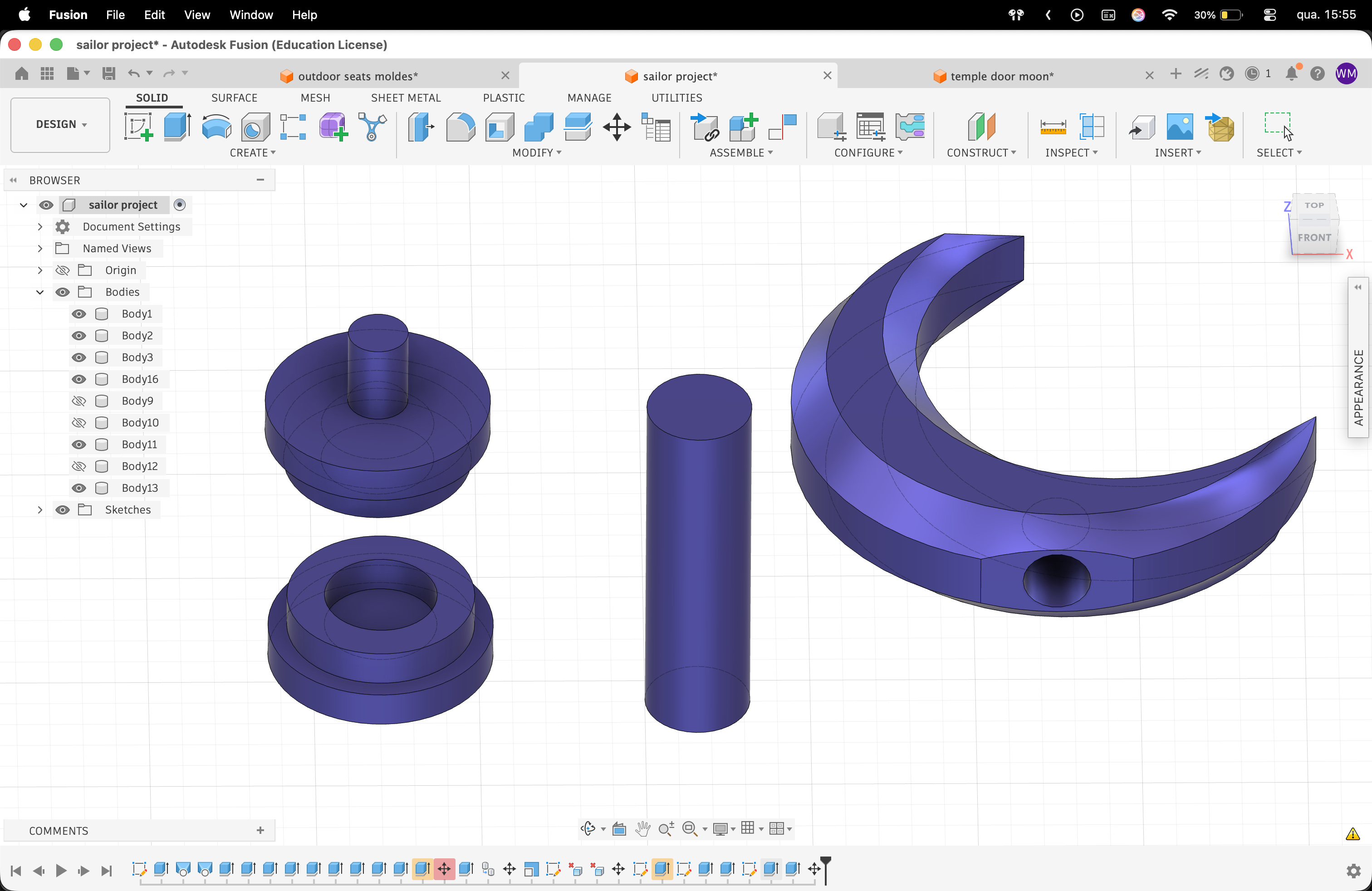Open notifications bell icon
Viewport: 1372px width, 891px height.
1292,73
